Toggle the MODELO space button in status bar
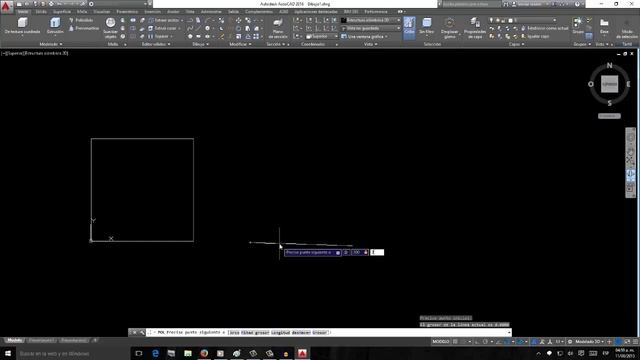640x360 pixels. [440, 342]
